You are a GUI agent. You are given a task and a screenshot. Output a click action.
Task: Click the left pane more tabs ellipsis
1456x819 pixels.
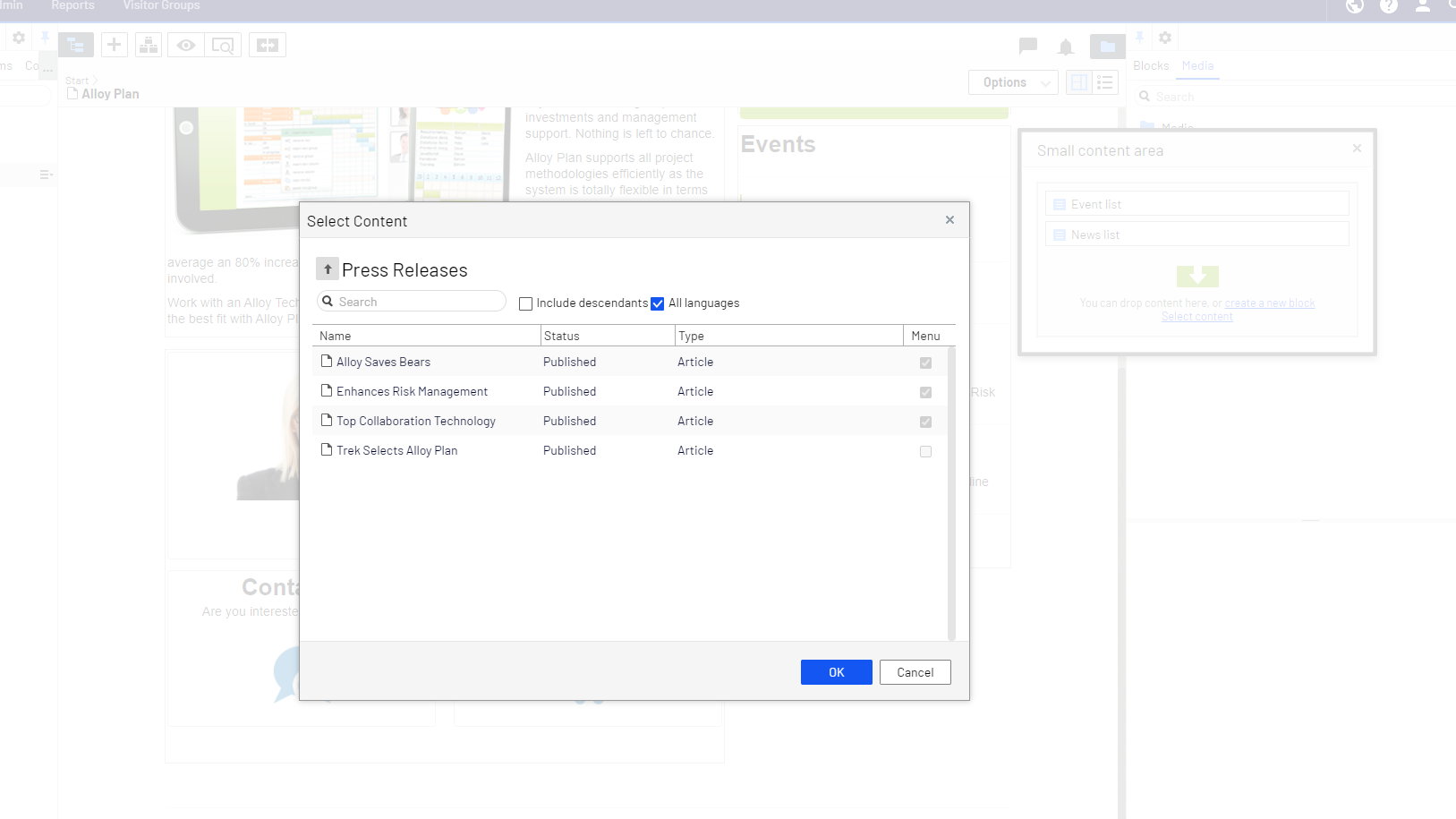click(x=47, y=67)
